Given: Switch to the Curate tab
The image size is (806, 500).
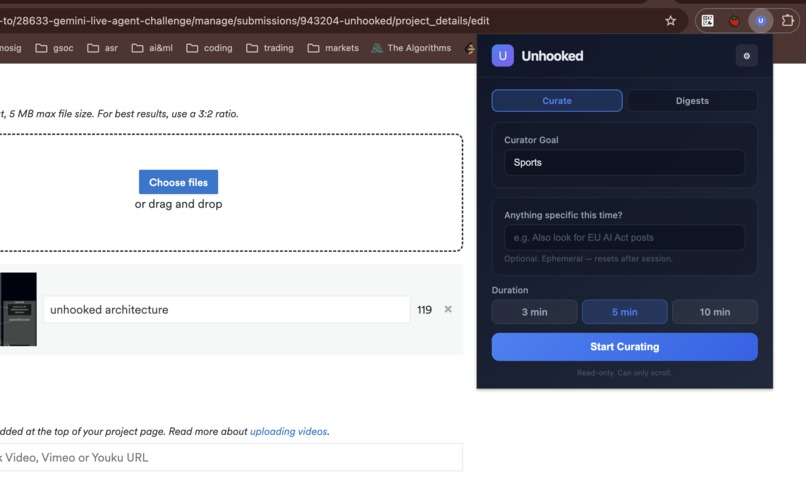Looking at the screenshot, I should 557,101.
